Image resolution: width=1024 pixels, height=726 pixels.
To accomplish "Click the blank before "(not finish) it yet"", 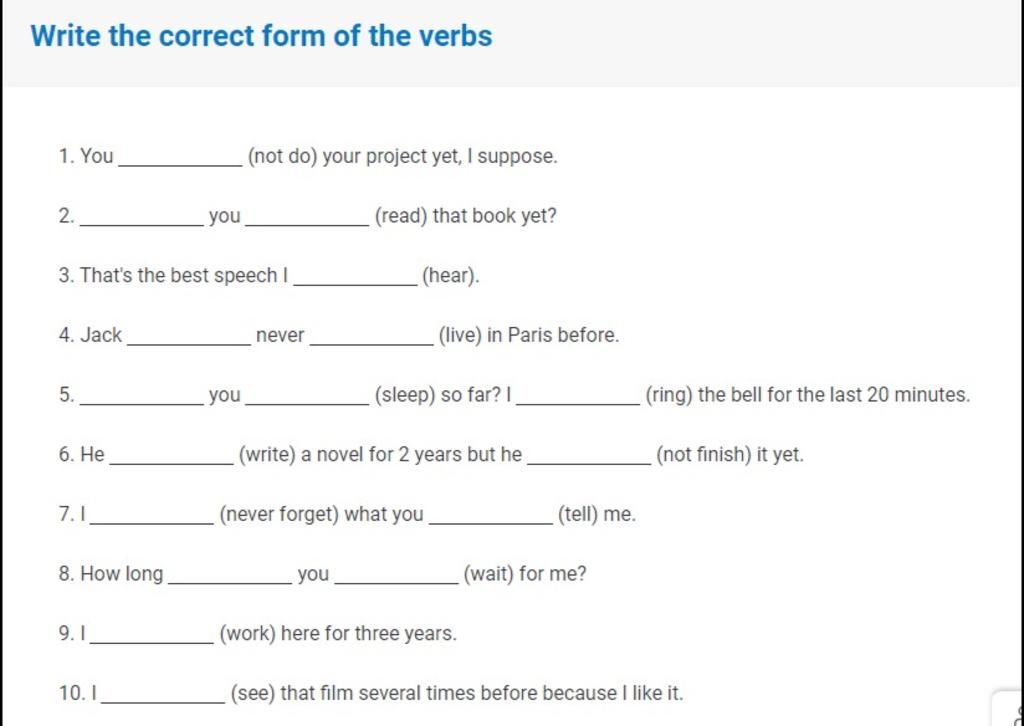I will coord(589,455).
